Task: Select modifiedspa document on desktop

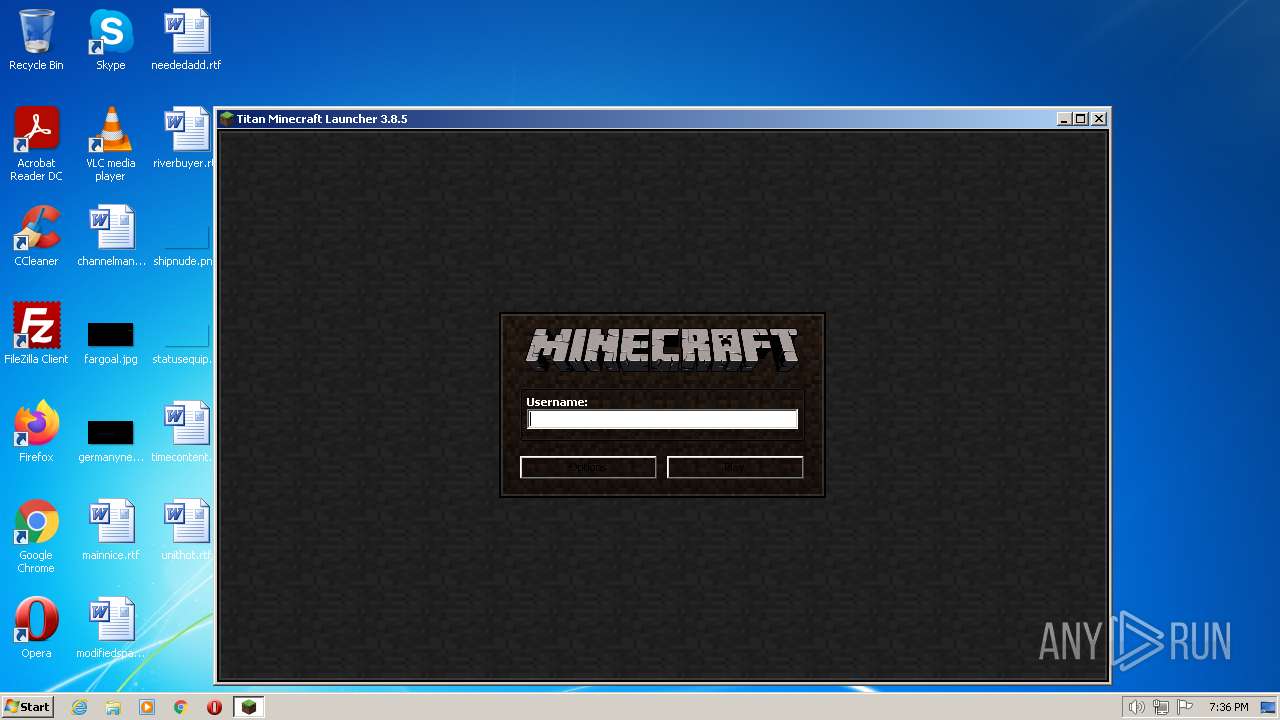Action: click(111, 628)
